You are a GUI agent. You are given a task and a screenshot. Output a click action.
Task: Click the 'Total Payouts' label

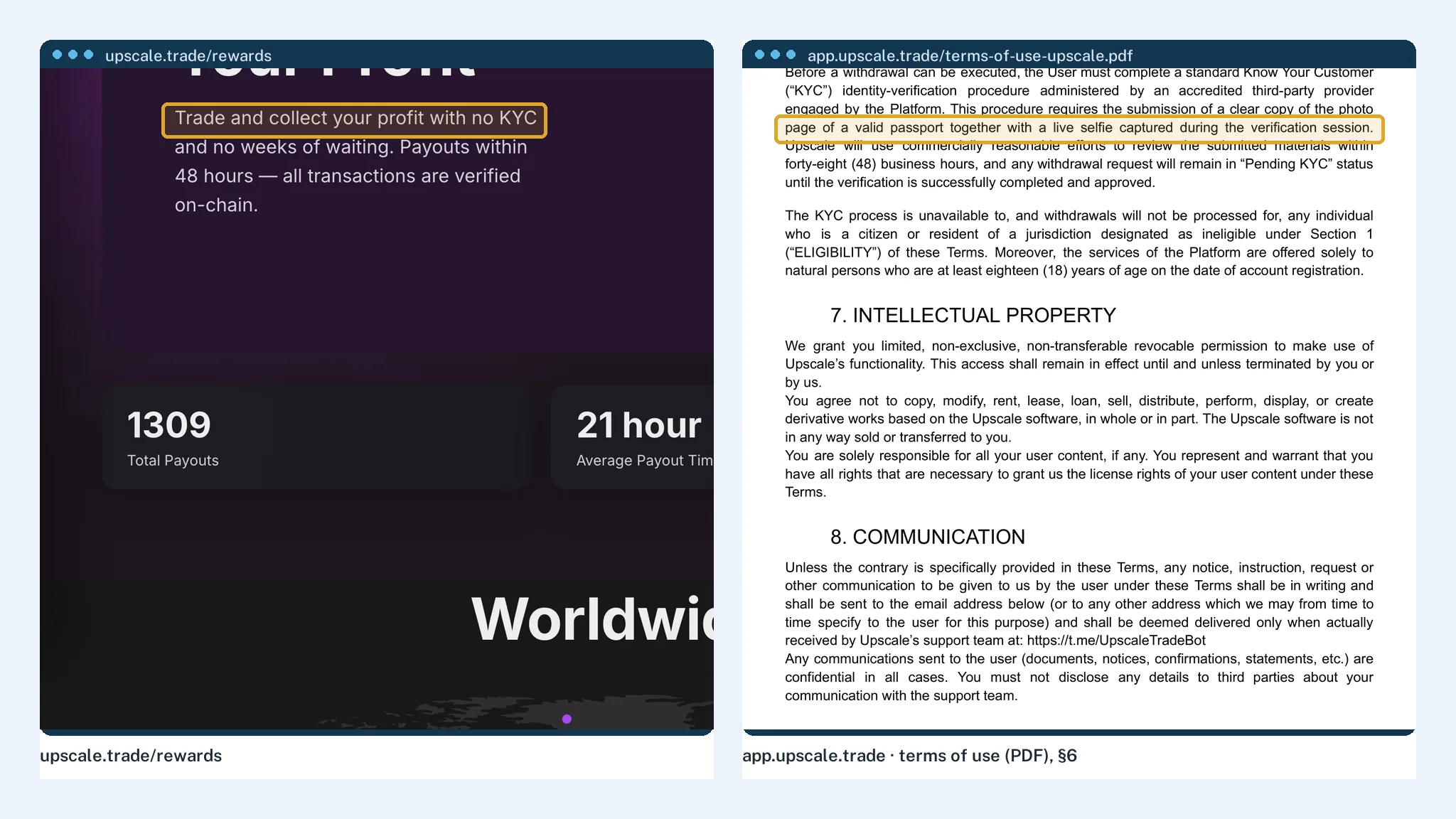point(173,460)
